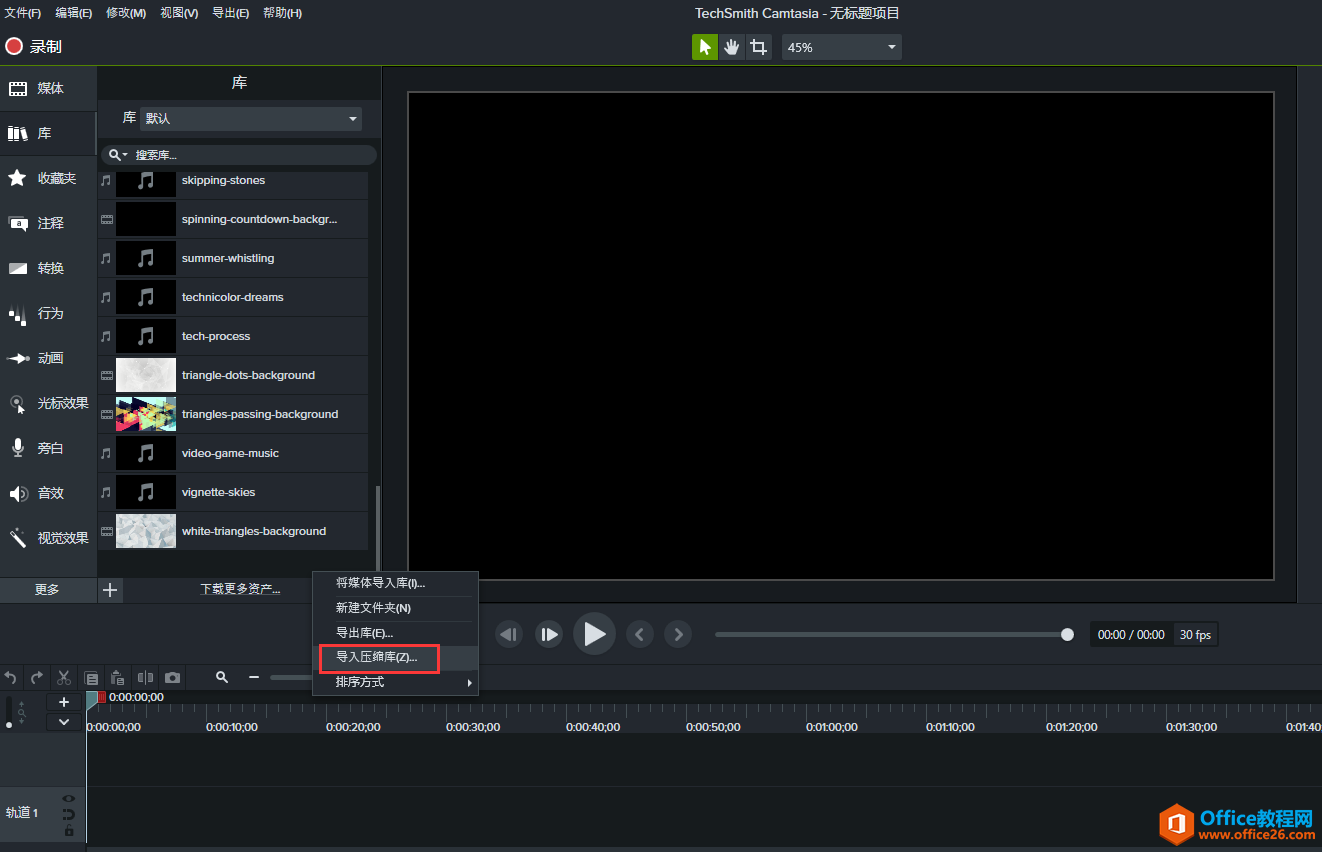
Task: Select the hand pan tool
Action: tap(732, 47)
